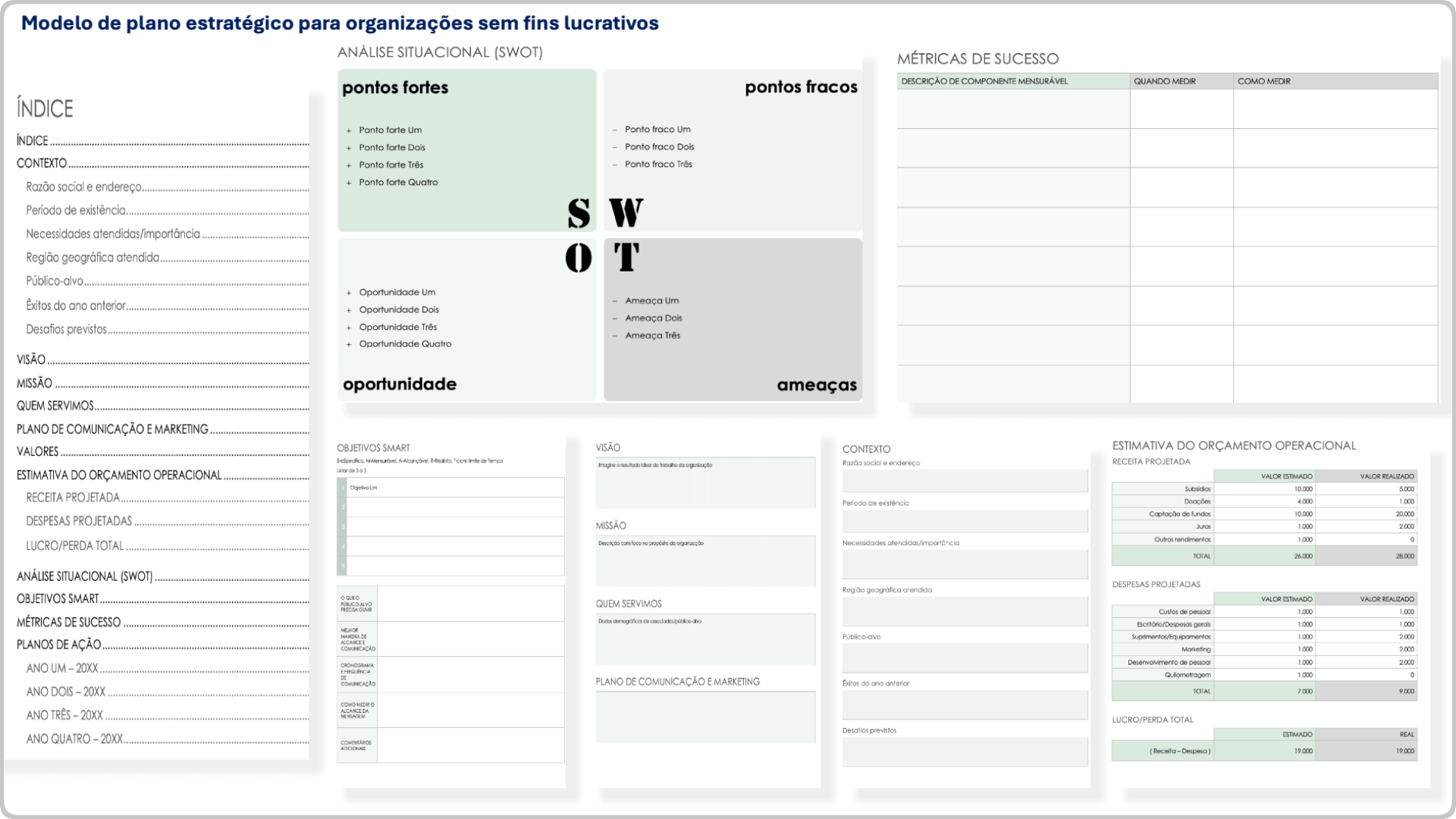Image resolution: width=1456 pixels, height=819 pixels.
Task: Click 'PLANO DE COMUNICAÇÃO E MARKETING' in the Índice
Action: [x=112, y=429]
